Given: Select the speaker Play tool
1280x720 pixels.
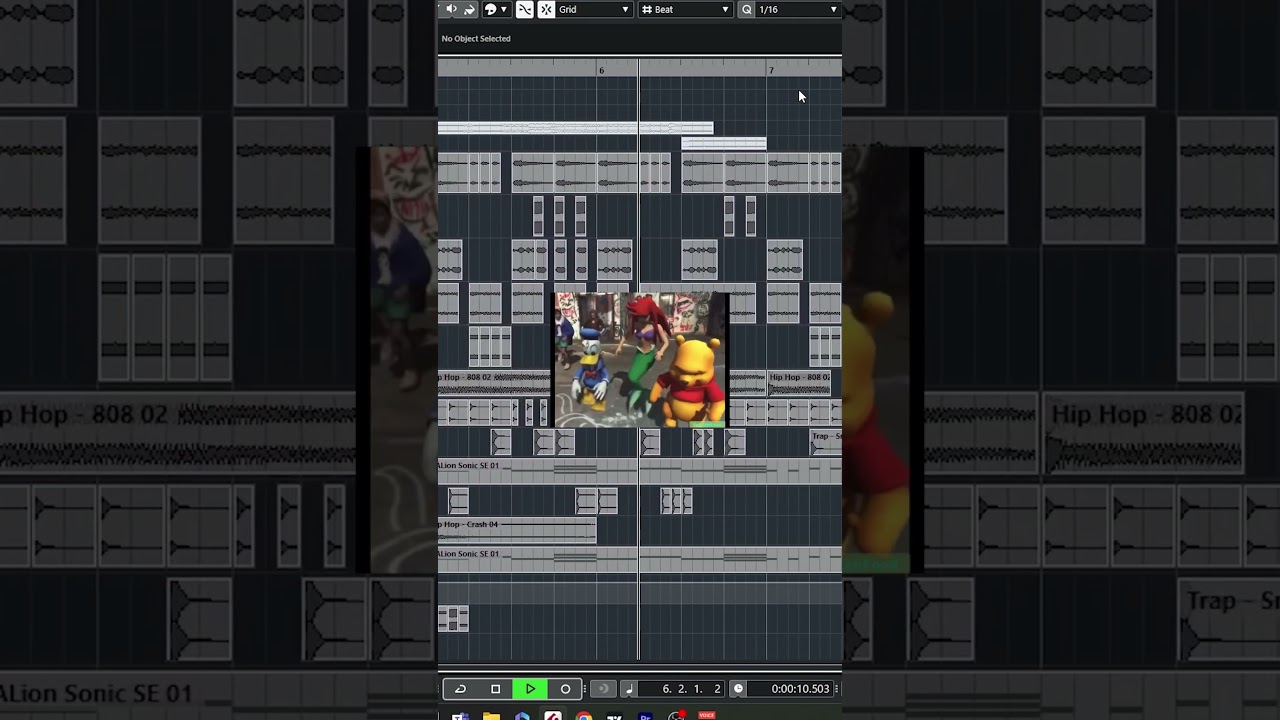Looking at the screenshot, I should pyautogui.click(x=451, y=9).
